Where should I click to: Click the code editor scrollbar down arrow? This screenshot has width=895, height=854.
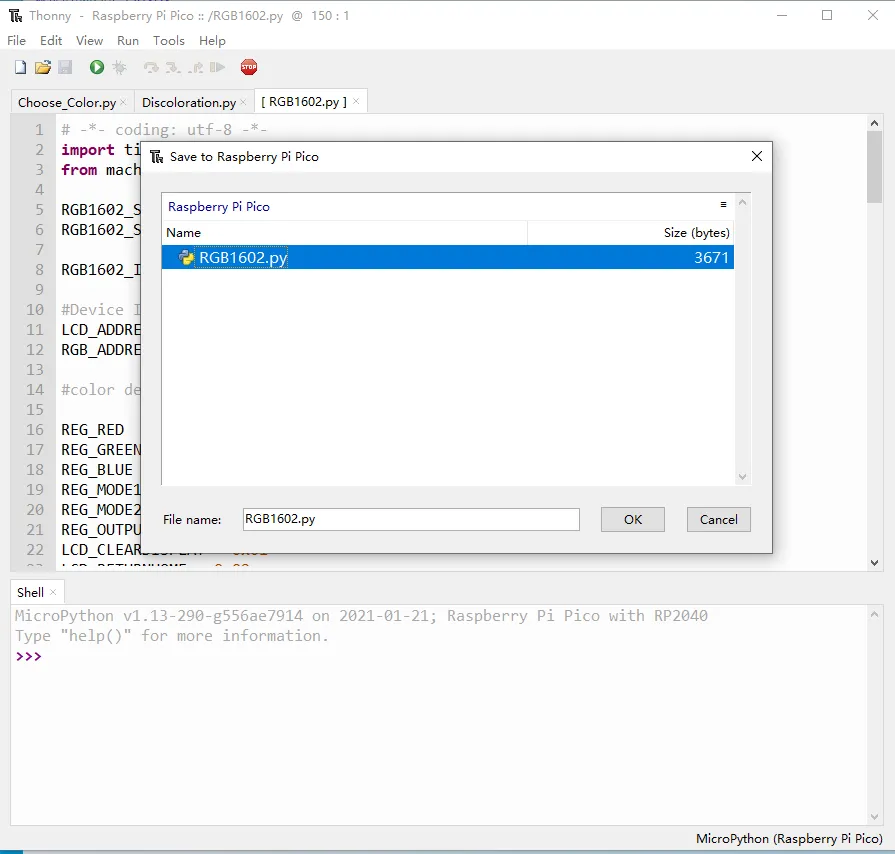point(874,563)
